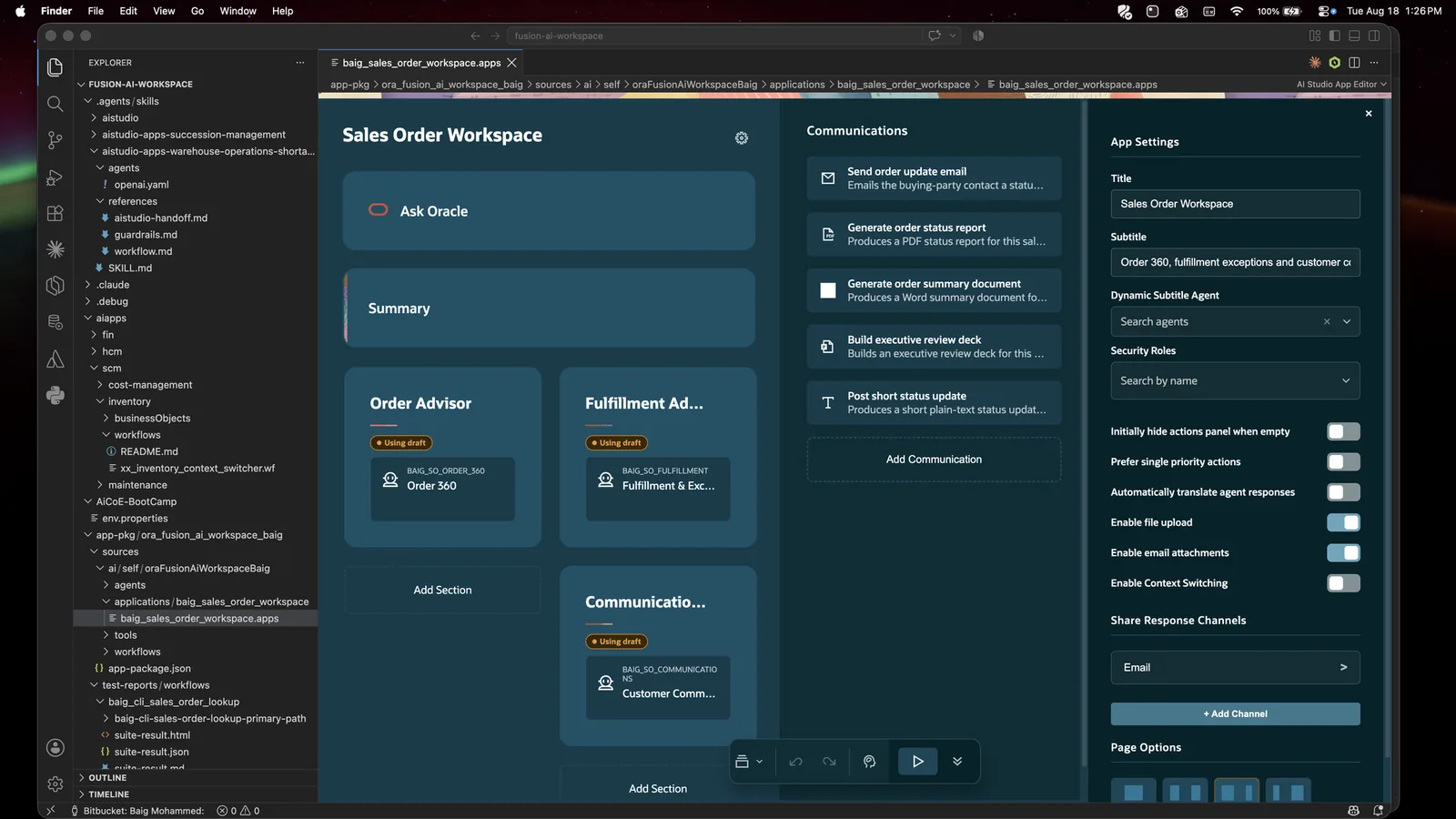Click the Sales Order Workspace settings gear
1456x819 pixels.
pos(742,138)
